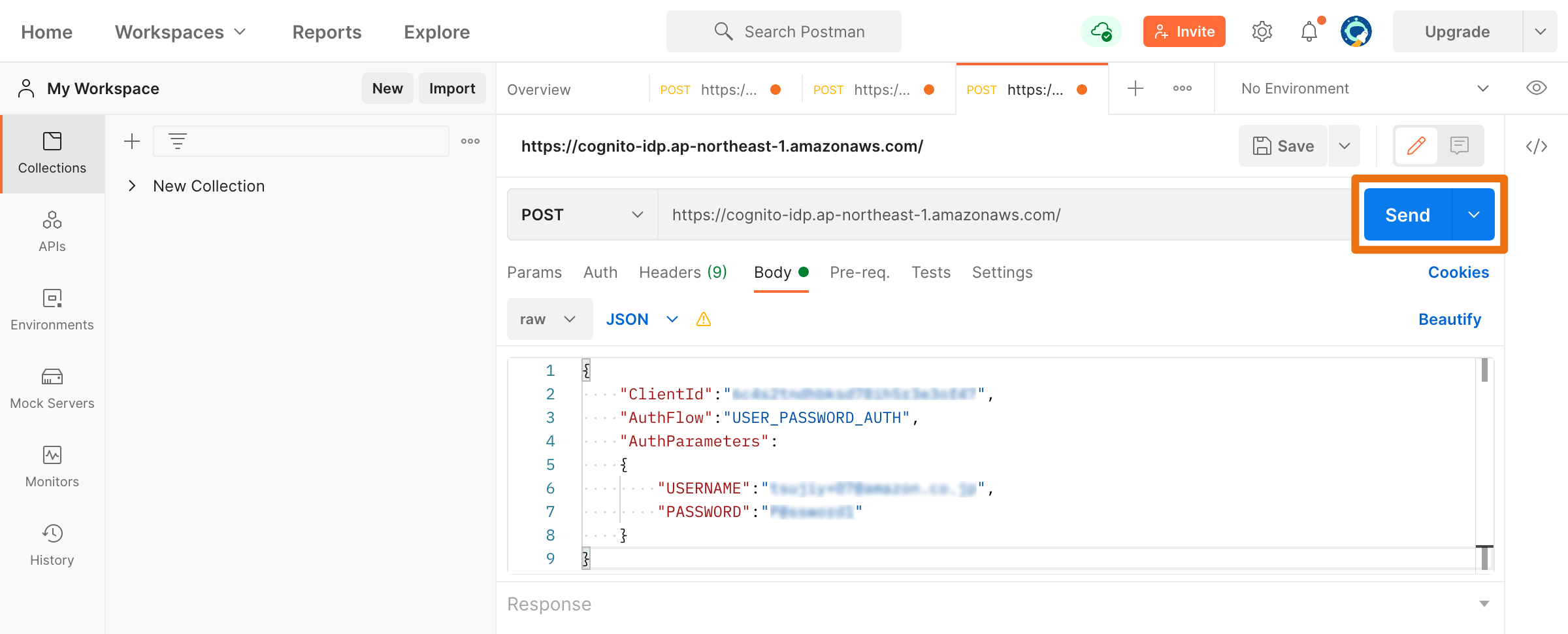
Task: Open Reports in top navigation
Action: coord(327,31)
